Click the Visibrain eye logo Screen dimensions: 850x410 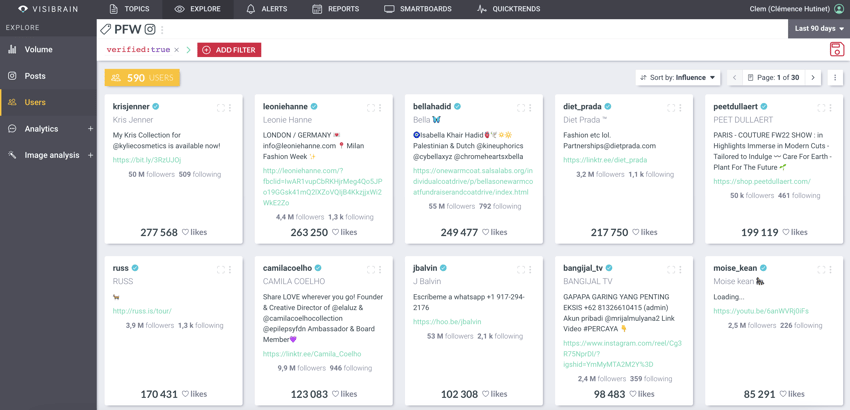(x=22, y=9)
